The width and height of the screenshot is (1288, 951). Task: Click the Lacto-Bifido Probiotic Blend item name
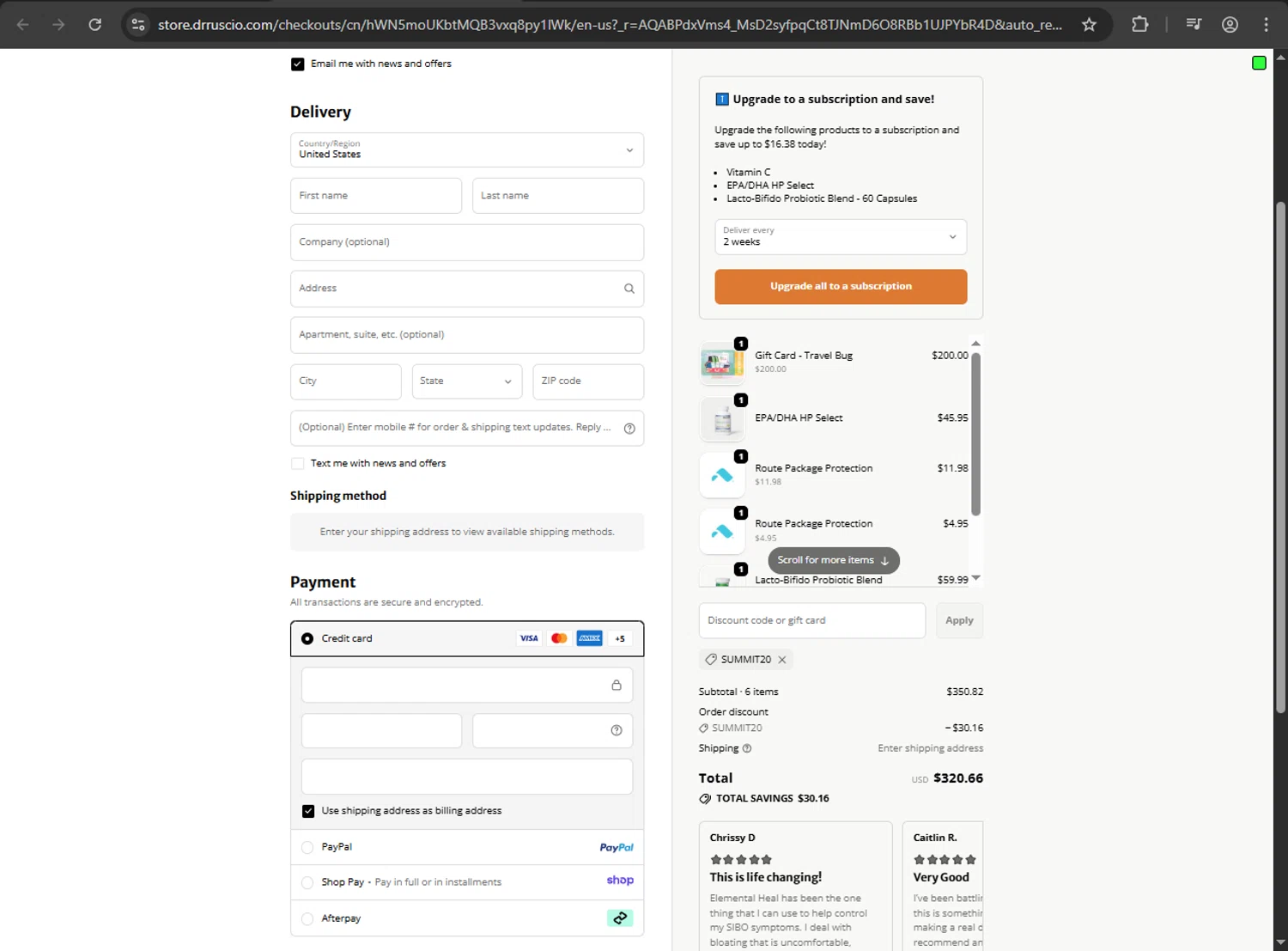[818, 580]
